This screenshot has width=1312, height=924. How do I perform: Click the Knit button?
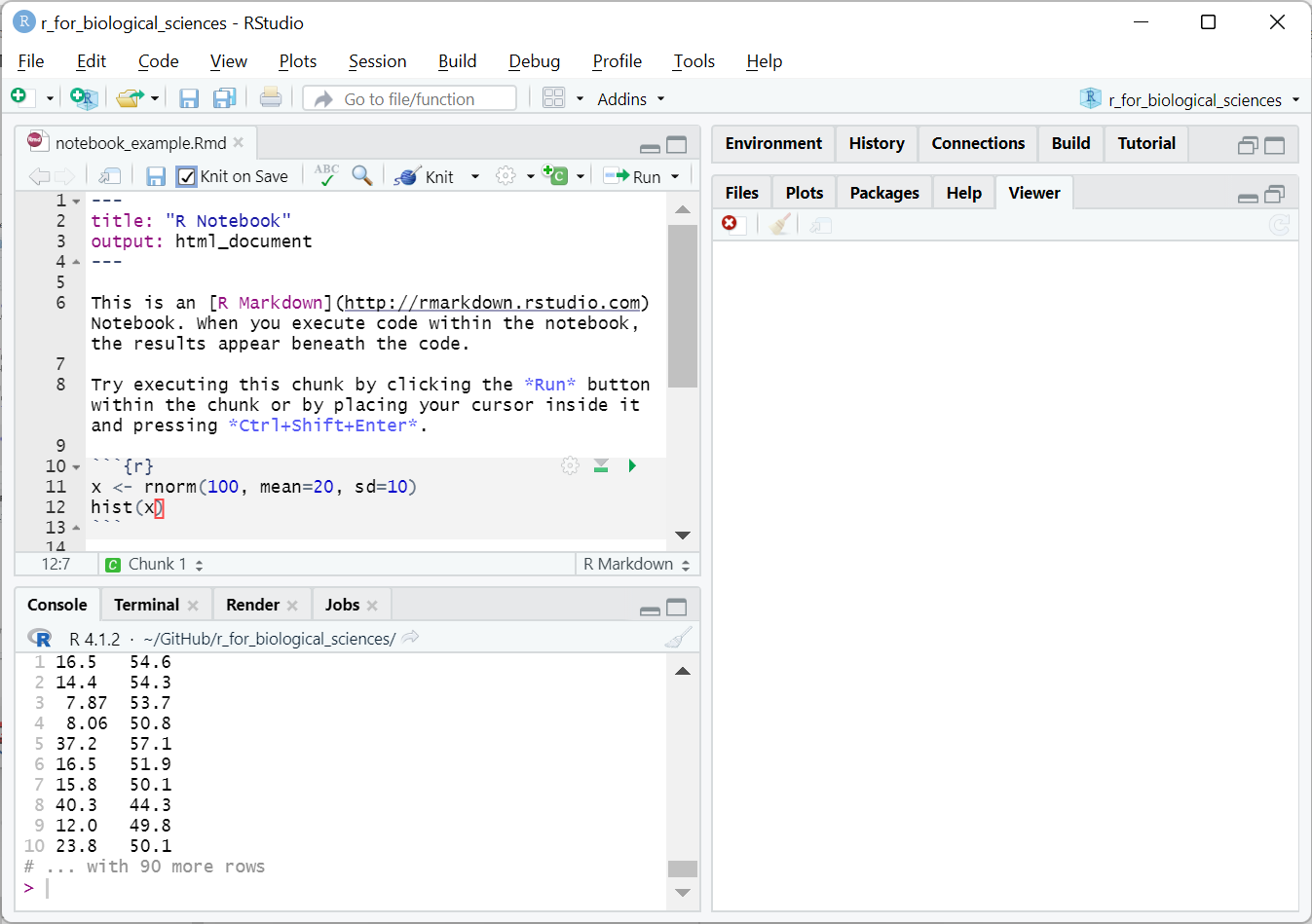(427, 176)
